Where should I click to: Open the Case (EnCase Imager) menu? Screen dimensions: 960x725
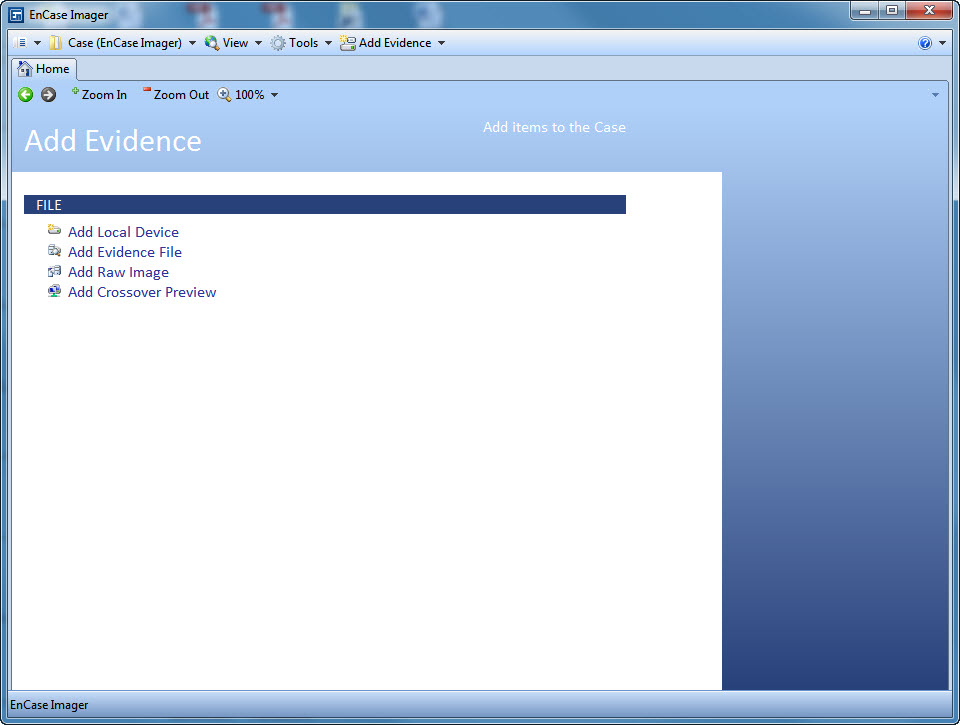click(123, 43)
